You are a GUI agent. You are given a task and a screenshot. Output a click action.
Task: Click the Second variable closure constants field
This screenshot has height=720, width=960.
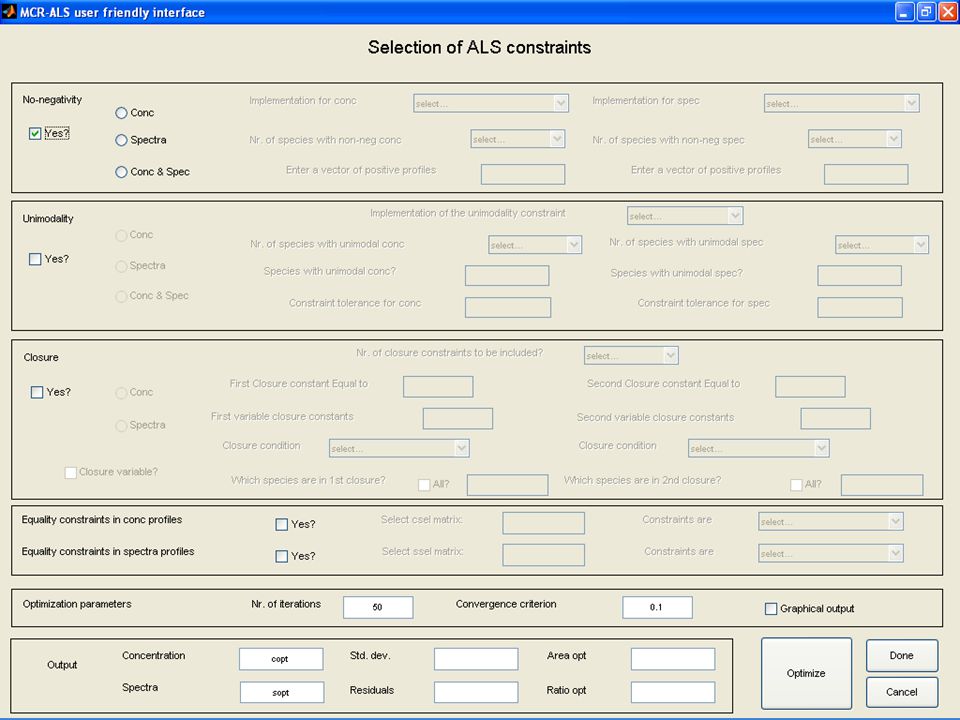click(836, 419)
